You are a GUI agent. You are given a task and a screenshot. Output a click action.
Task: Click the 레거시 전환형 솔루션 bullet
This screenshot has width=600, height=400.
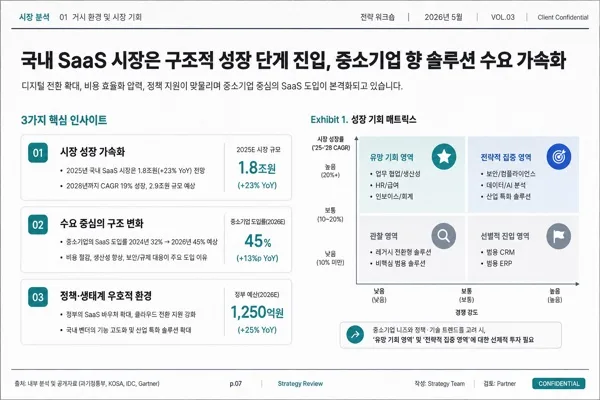(x=403, y=252)
